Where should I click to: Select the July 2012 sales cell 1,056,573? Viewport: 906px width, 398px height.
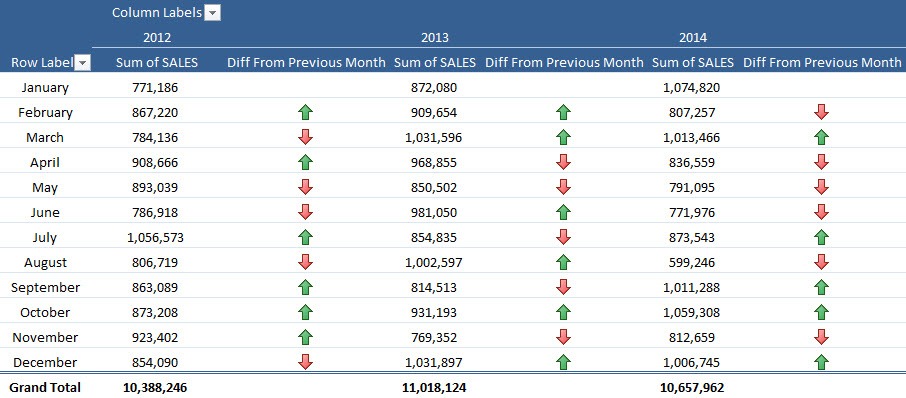pyautogui.click(x=155, y=237)
